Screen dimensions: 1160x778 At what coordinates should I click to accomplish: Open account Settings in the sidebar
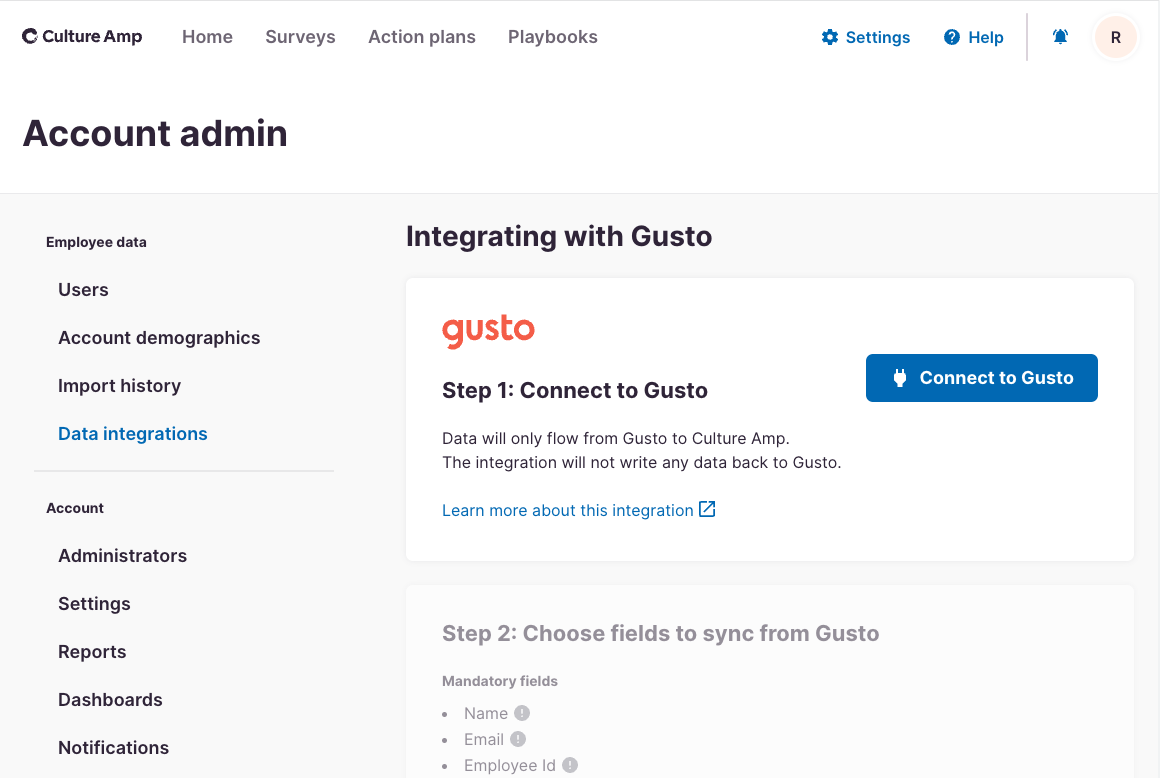point(95,604)
